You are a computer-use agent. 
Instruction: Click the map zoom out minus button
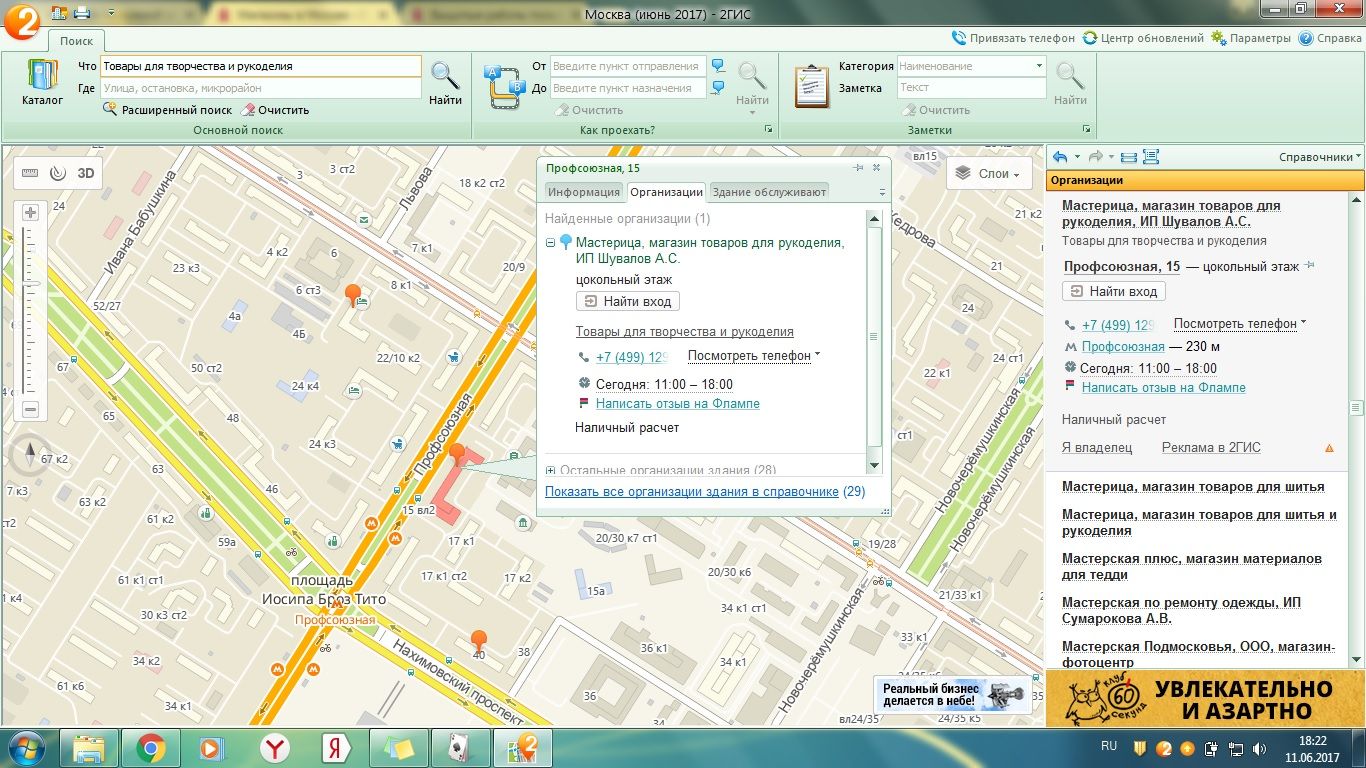pyautogui.click(x=30, y=409)
